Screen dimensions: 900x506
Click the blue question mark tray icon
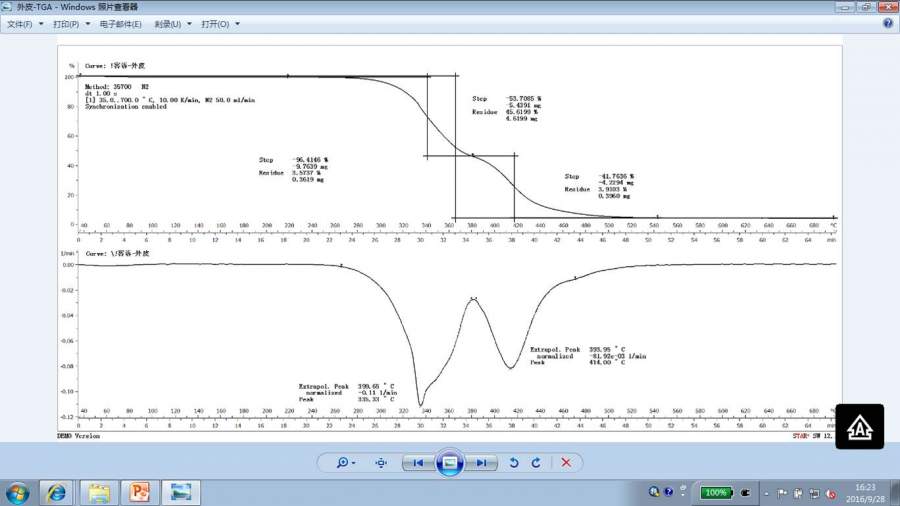668,492
